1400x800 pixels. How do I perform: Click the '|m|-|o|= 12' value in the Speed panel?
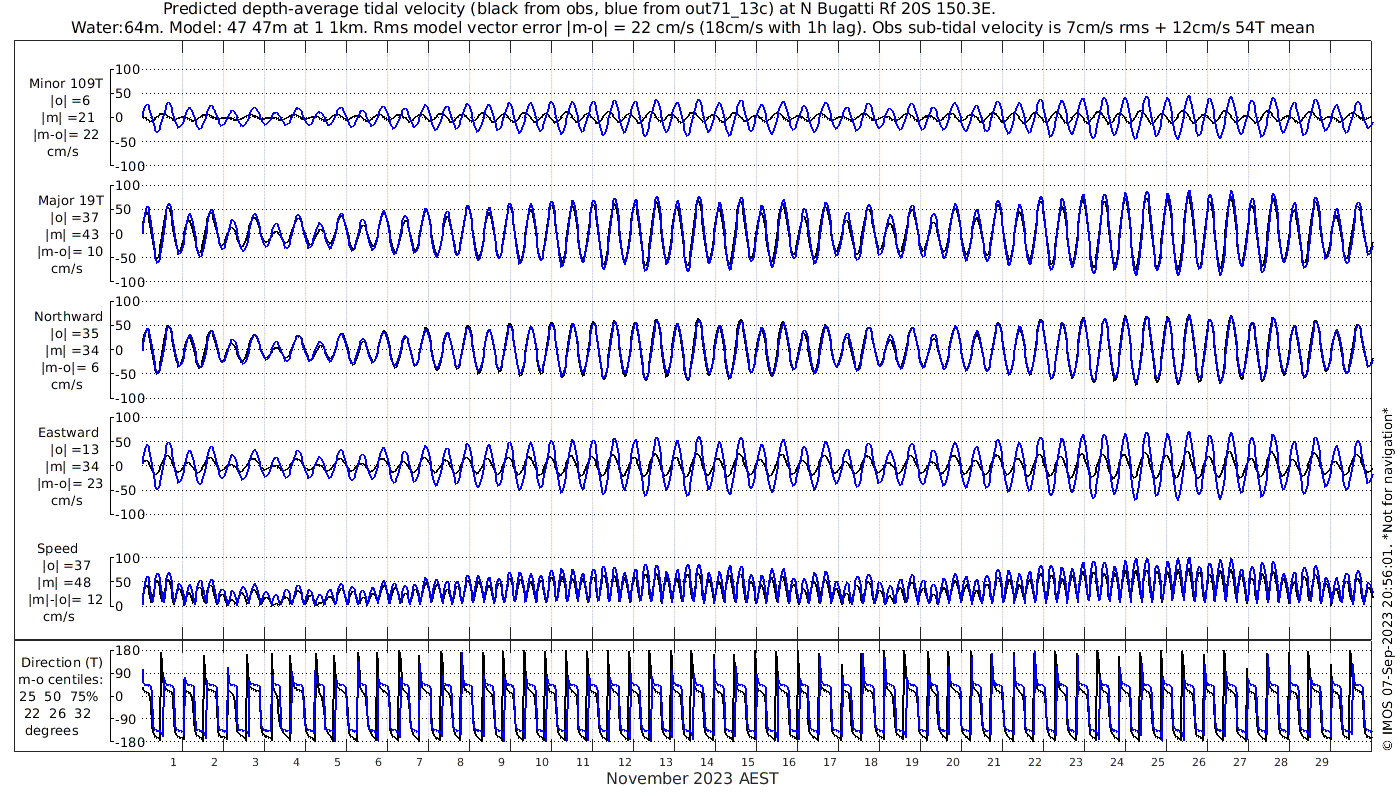click(x=67, y=600)
